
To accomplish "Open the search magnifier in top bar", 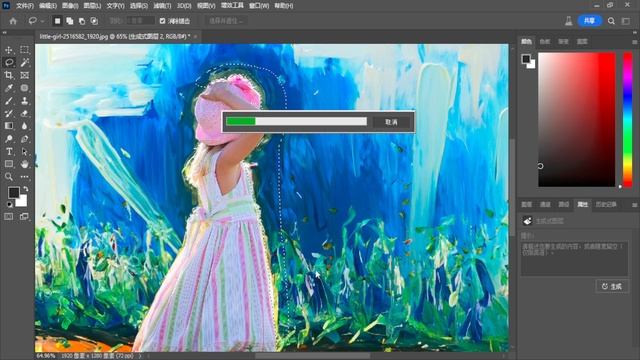I will click(x=611, y=21).
